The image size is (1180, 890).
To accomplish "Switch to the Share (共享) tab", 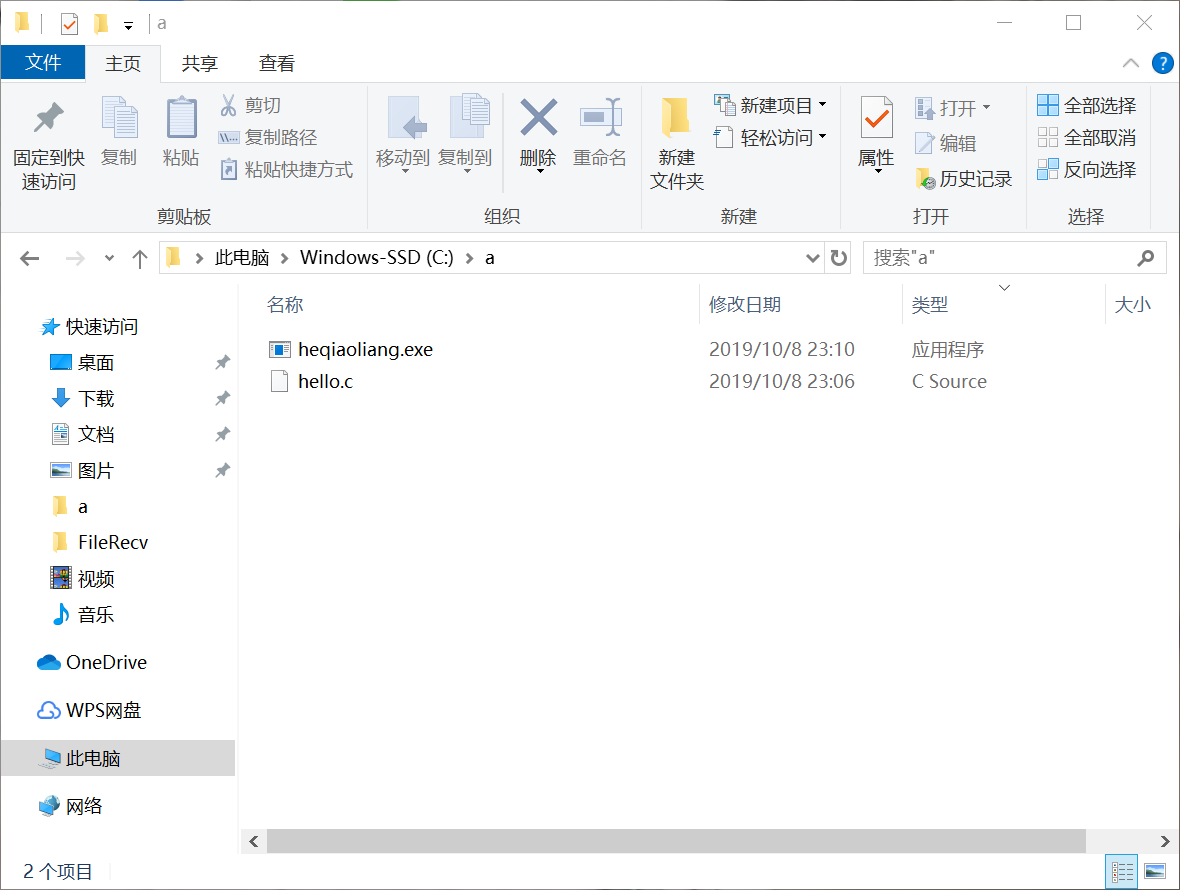I will (199, 63).
